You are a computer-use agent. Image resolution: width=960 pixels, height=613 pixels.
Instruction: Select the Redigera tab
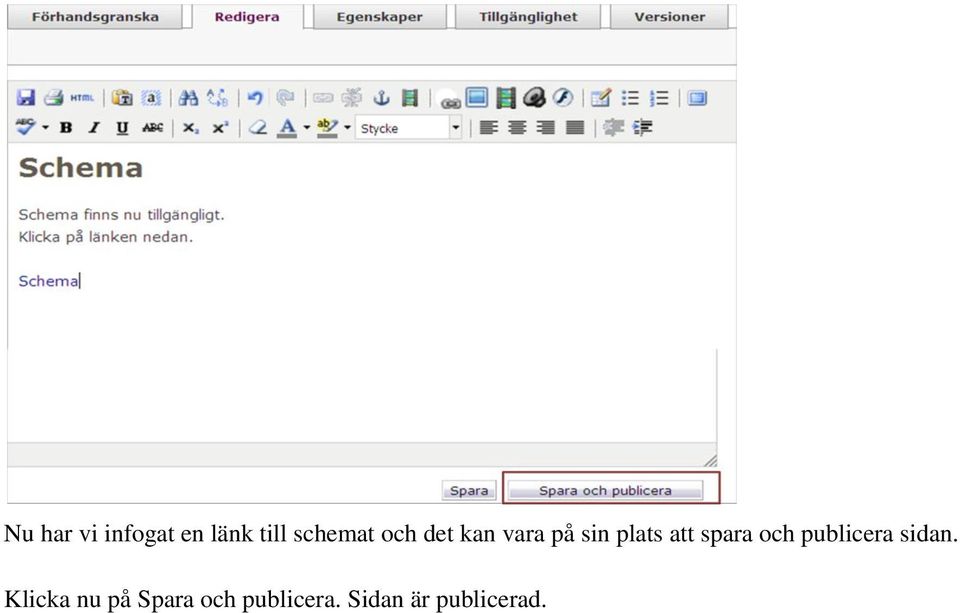pos(247,17)
